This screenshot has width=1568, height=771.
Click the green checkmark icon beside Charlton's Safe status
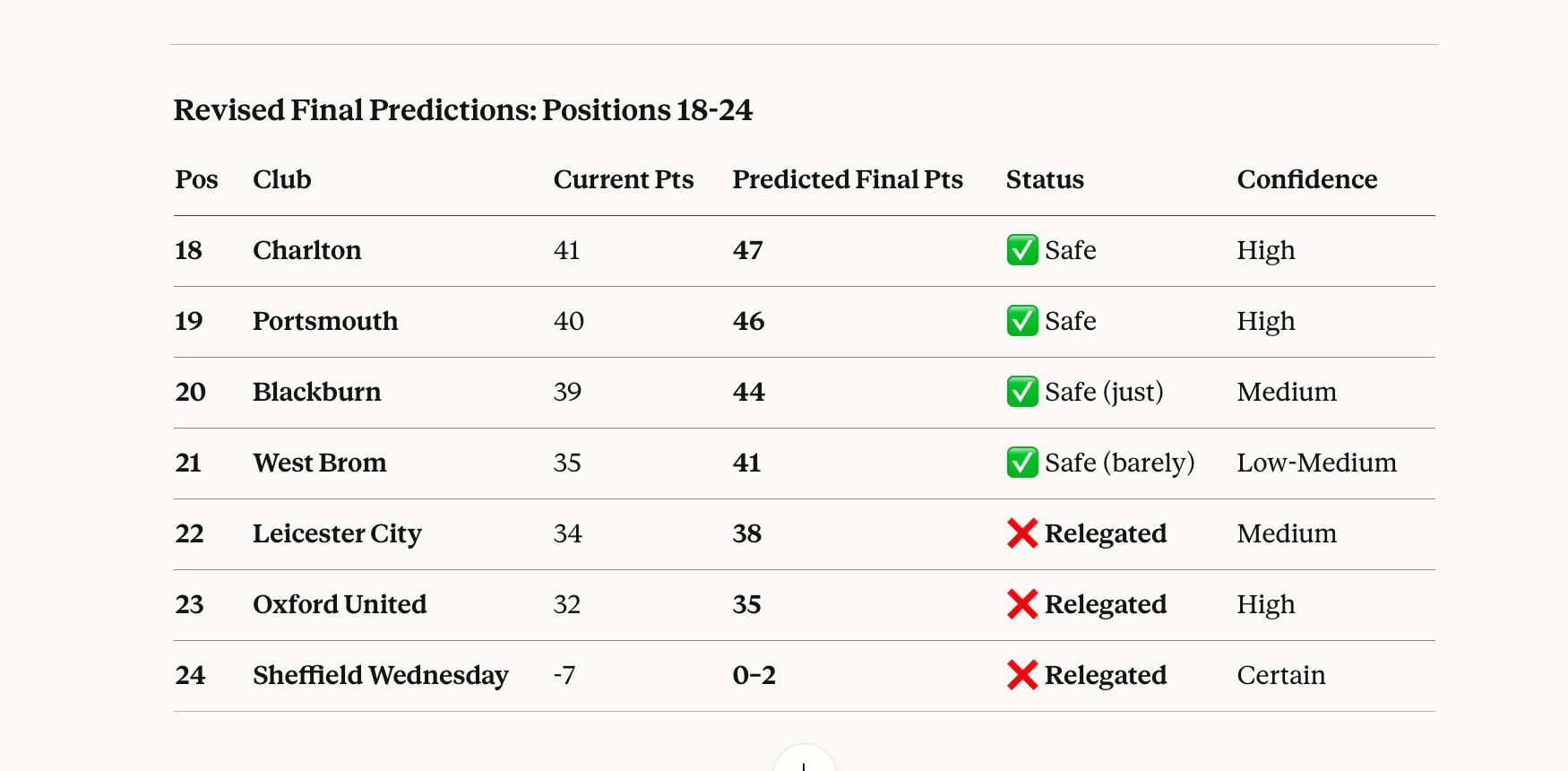pos(1021,250)
